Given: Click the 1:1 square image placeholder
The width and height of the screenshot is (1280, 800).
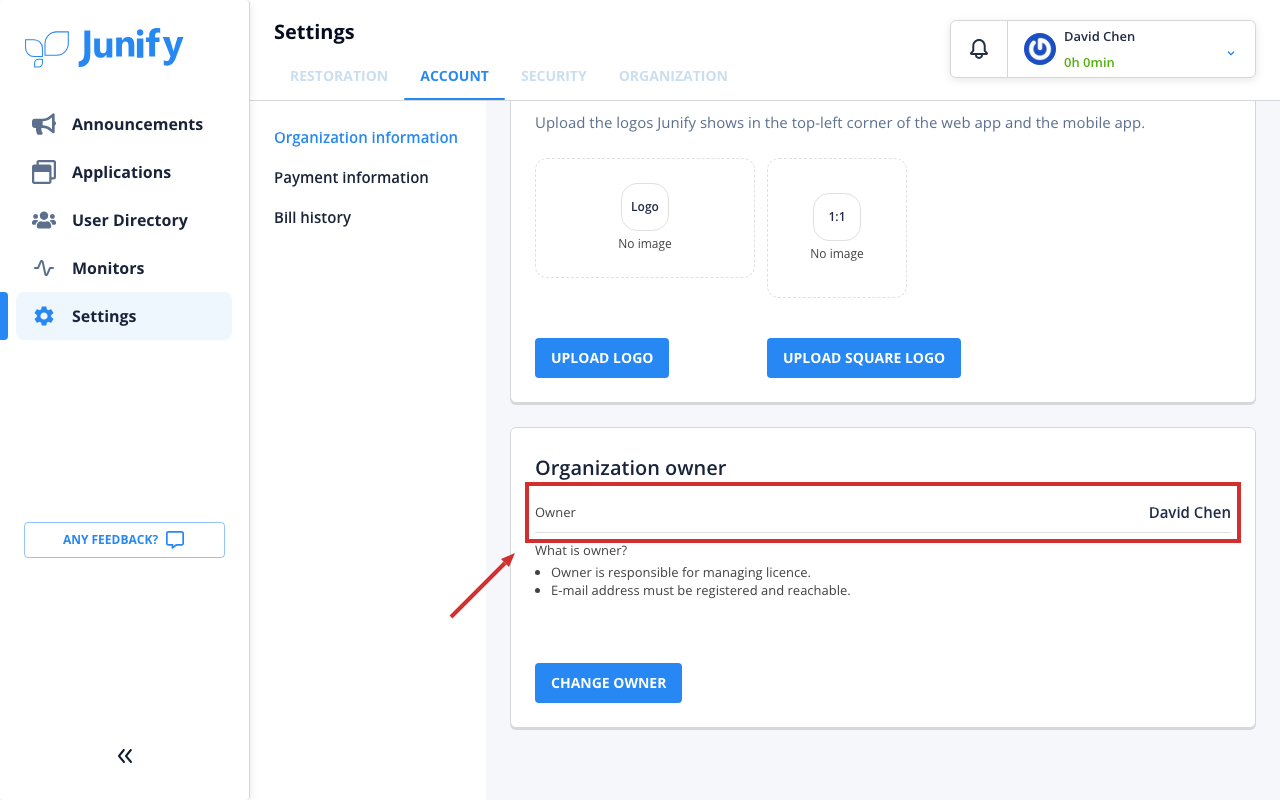Looking at the screenshot, I should (837, 228).
